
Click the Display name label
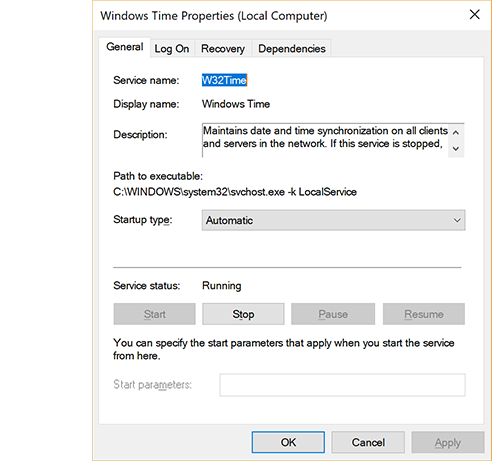point(146,104)
